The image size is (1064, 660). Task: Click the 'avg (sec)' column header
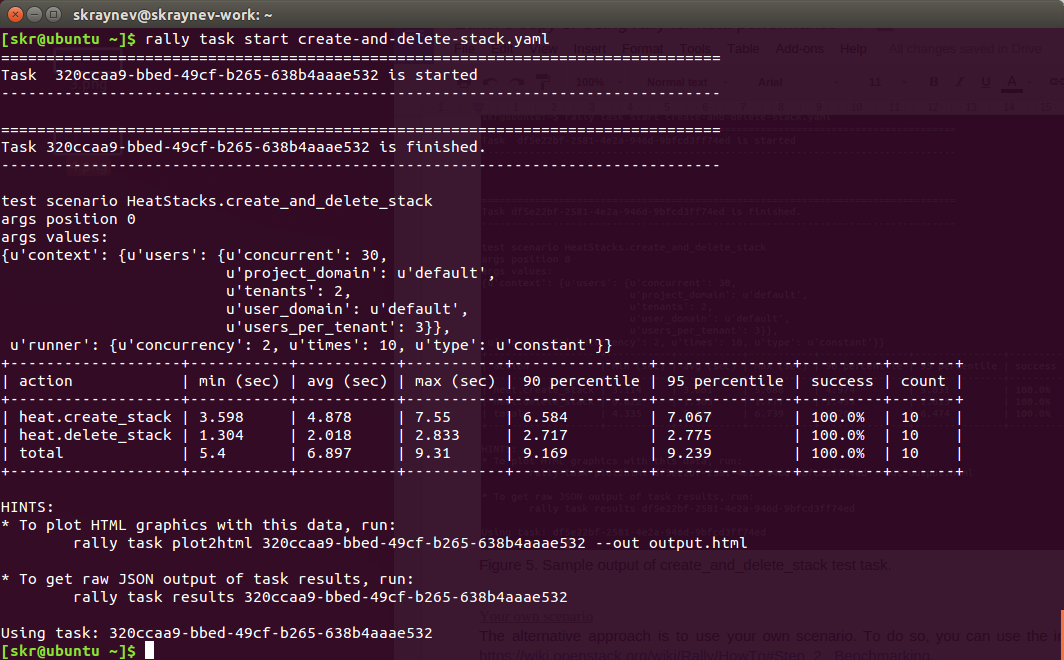[x=347, y=381]
